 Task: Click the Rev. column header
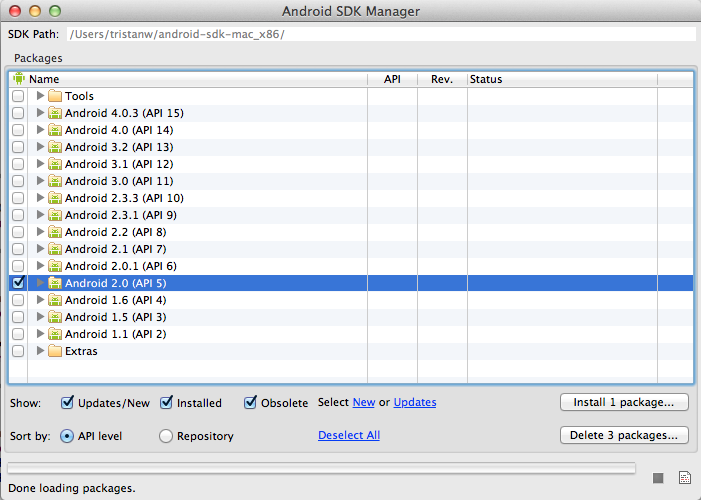tap(442, 79)
